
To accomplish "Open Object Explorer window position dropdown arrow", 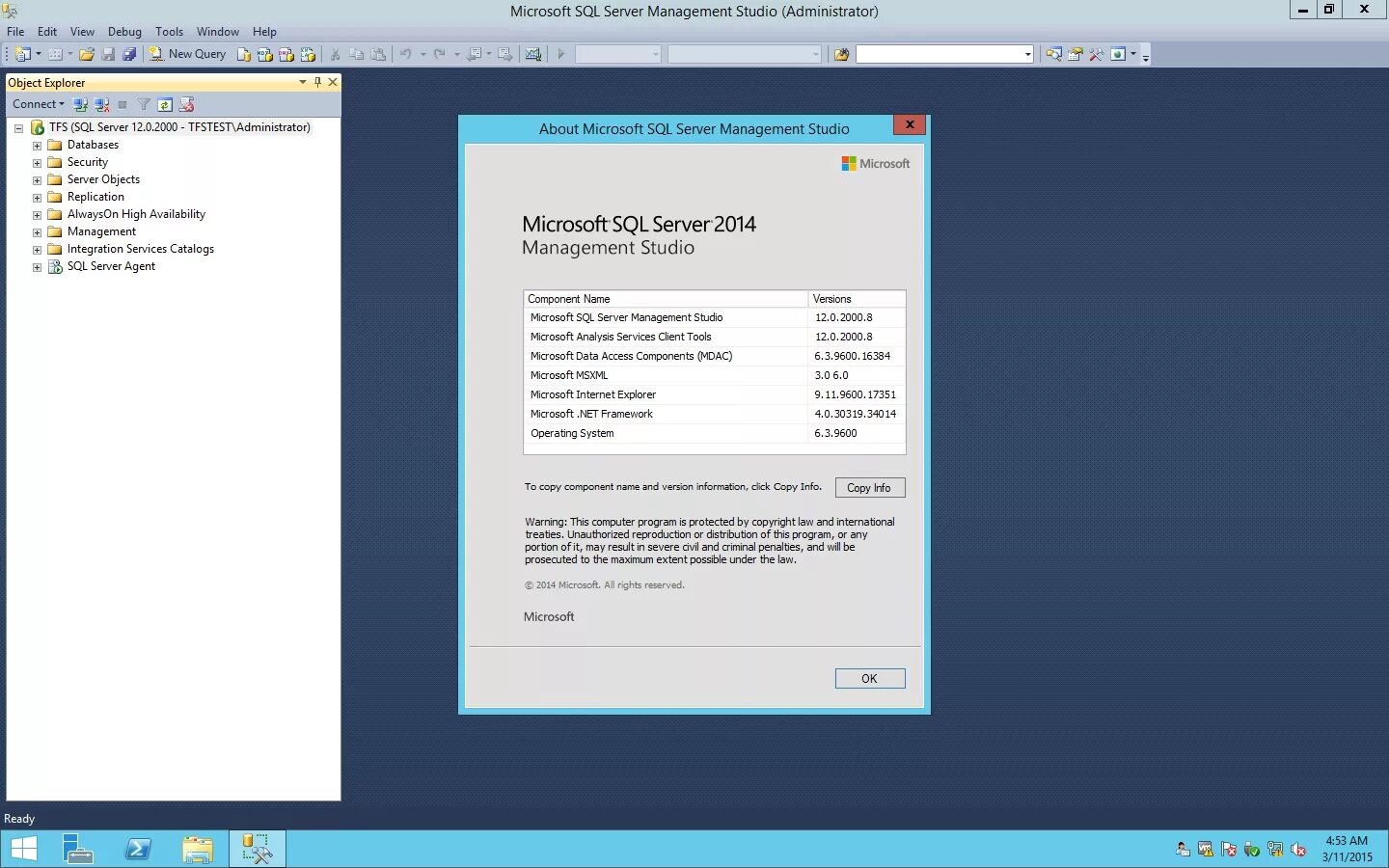I will [303, 82].
